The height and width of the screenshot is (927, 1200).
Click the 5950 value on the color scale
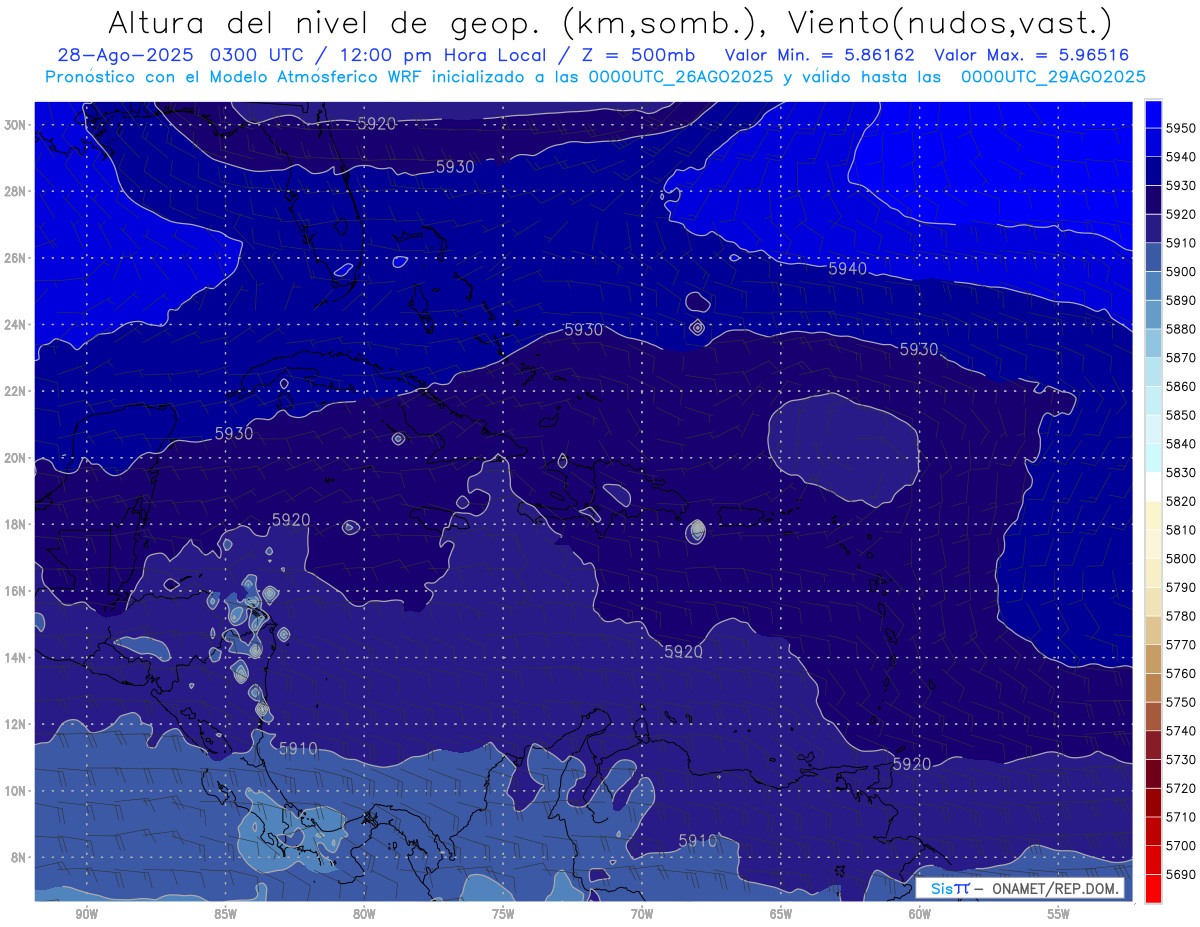1181,128
